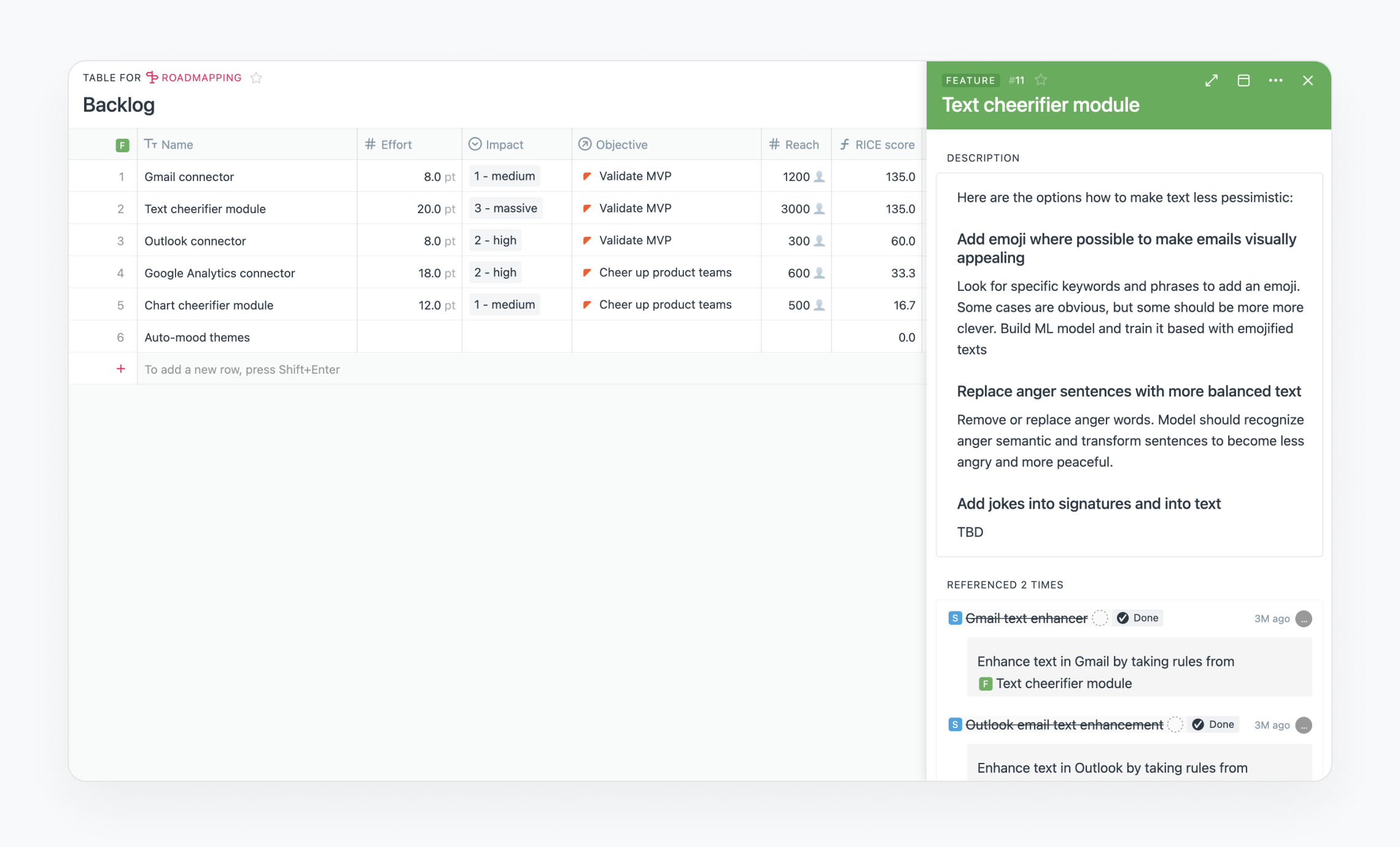Click the 20.0 pt effort cell

click(410, 209)
